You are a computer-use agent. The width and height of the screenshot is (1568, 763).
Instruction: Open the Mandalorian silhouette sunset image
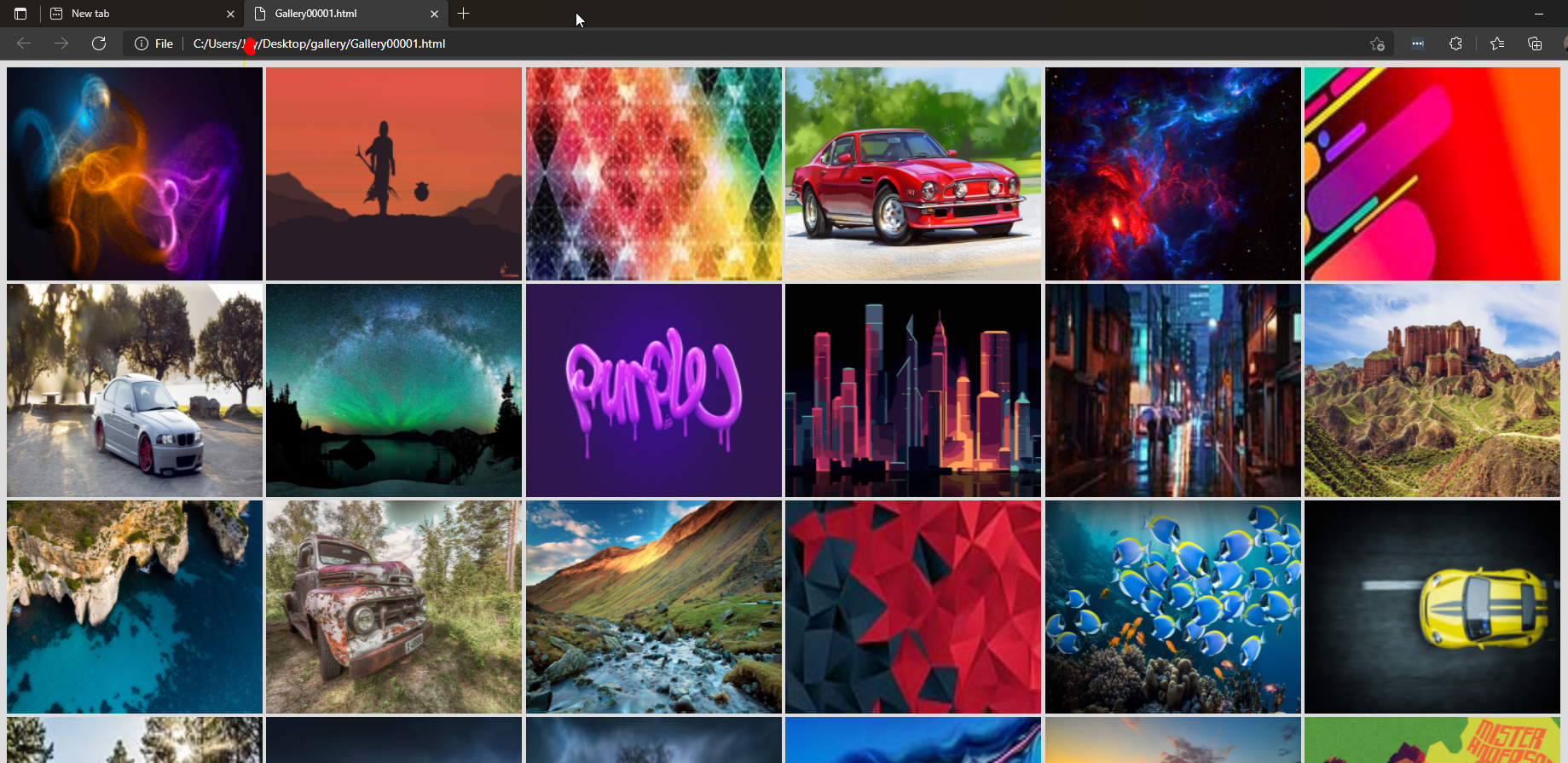point(394,174)
